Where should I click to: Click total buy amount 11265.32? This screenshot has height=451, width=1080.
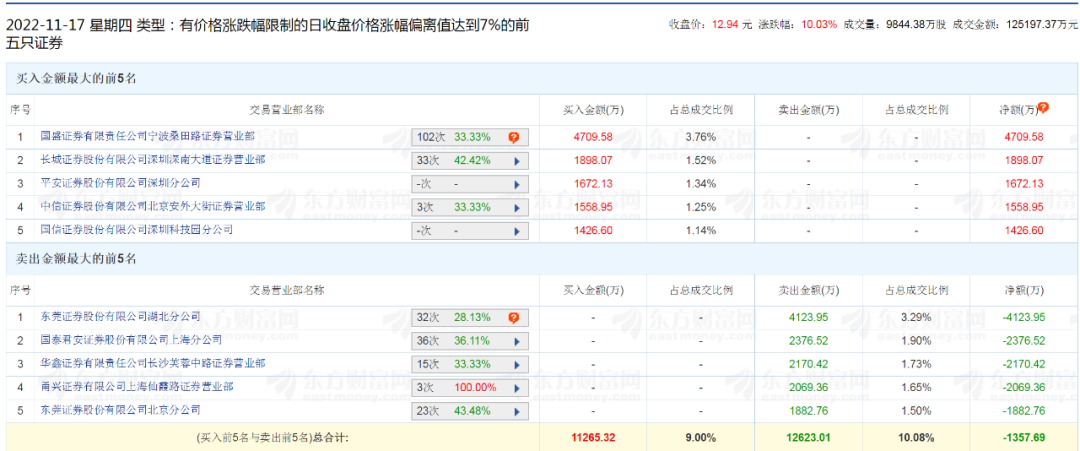point(592,436)
